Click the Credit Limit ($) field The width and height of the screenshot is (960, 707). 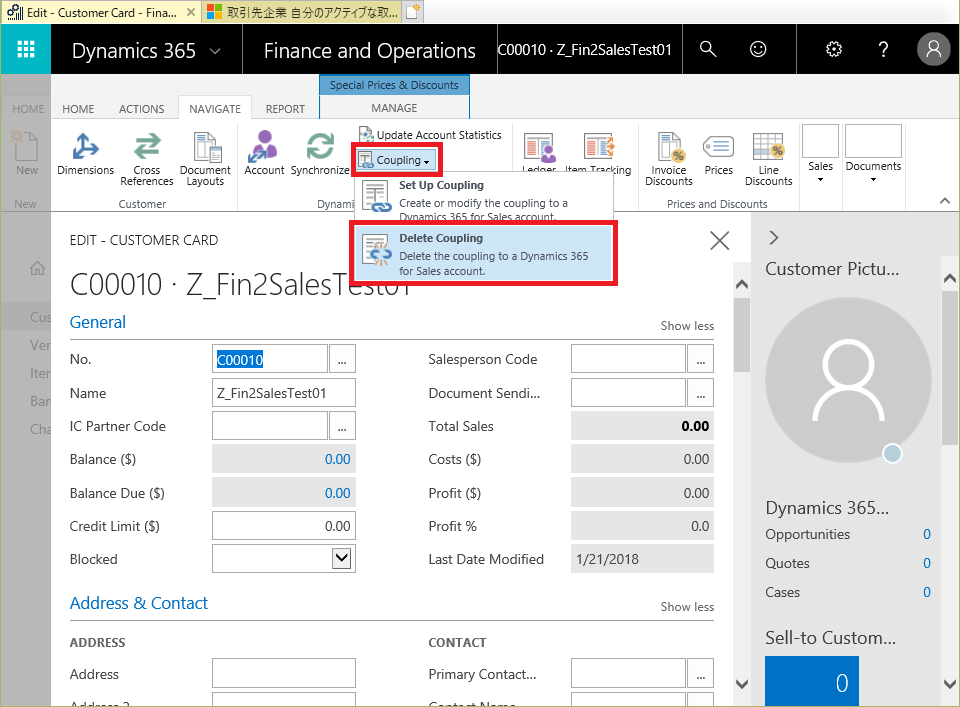[283, 526]
